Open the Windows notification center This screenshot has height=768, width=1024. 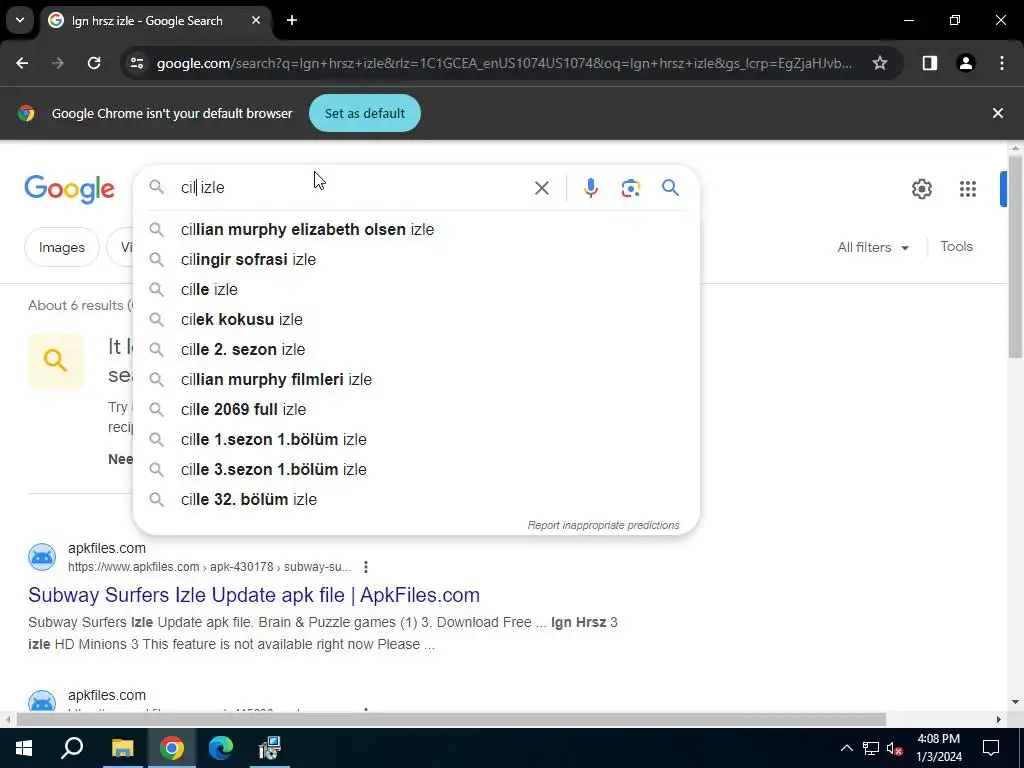coord(991,748)
